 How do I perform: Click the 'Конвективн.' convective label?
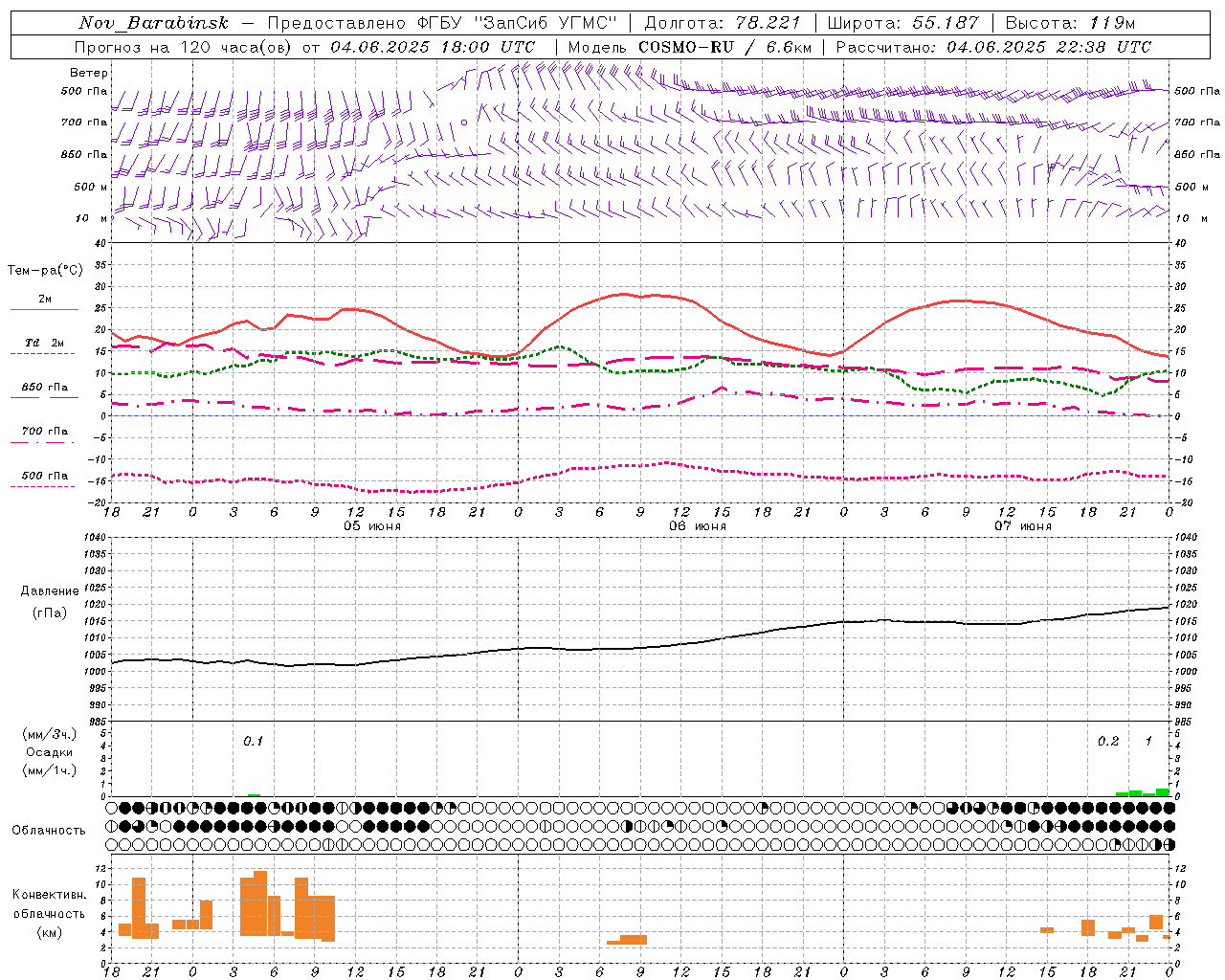click(49, 895)
